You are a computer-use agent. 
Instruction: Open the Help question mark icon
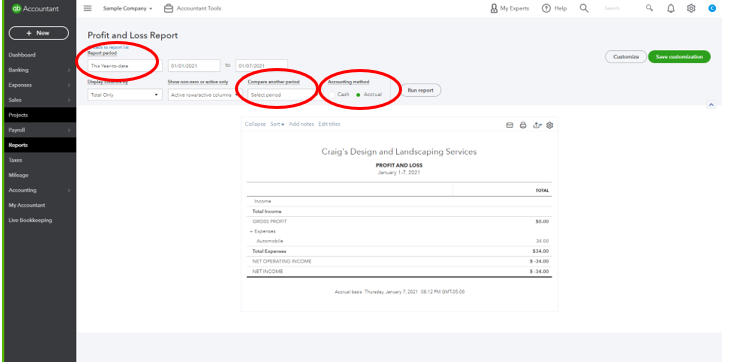point(546,8)
